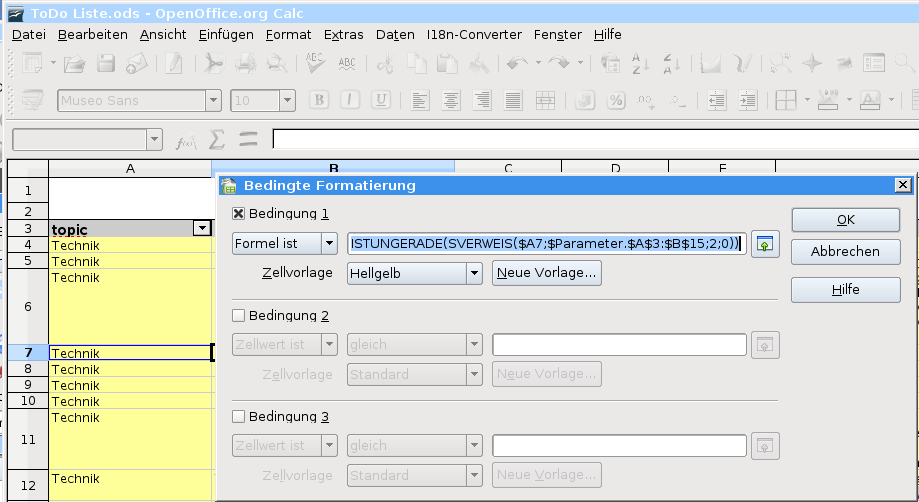The image size is (919, 502).
Task: Enable the Bedingung 3 checkbox
Action: click(239, 416)
